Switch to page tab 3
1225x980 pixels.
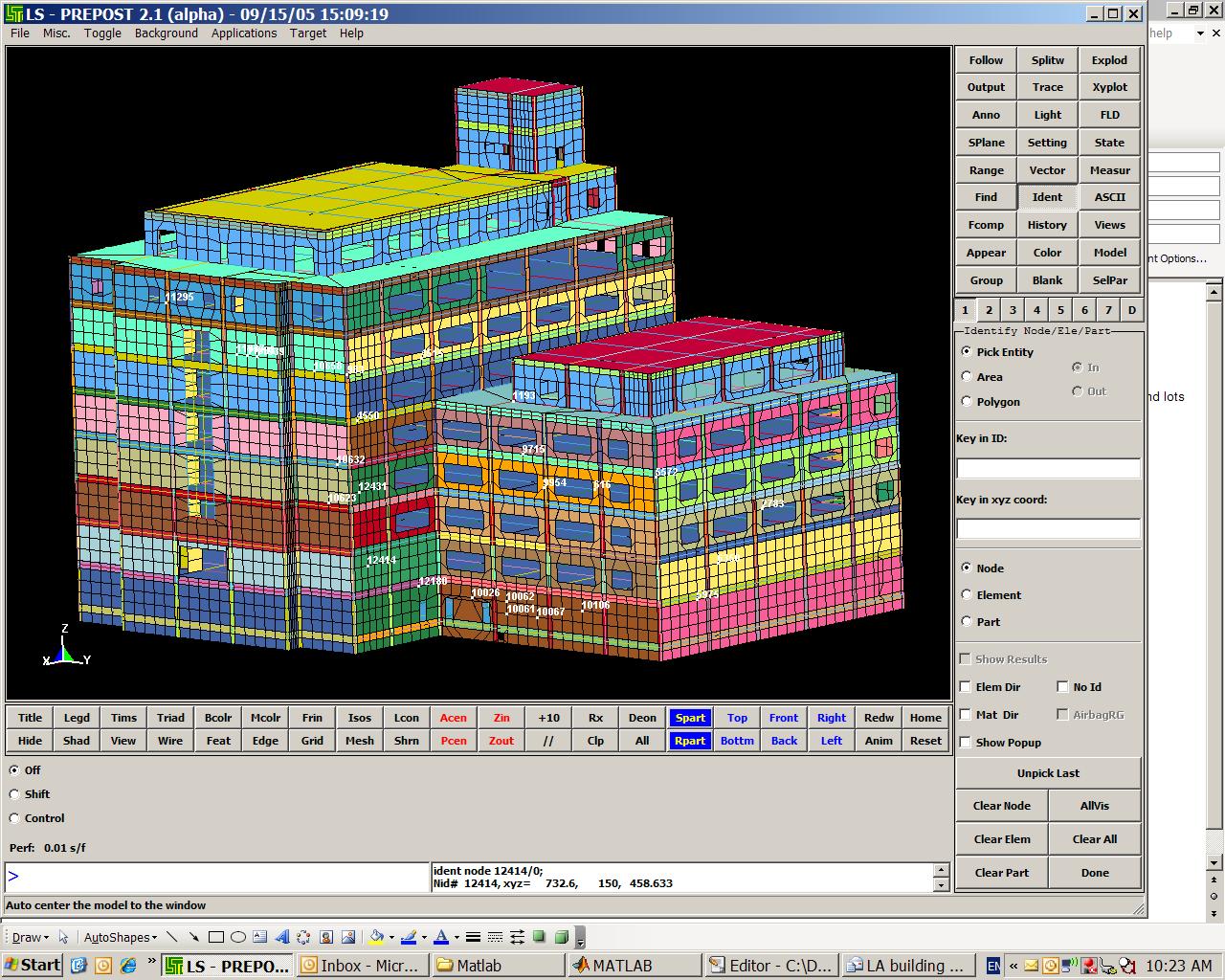pyautogui.click(x=1013, y=309)
